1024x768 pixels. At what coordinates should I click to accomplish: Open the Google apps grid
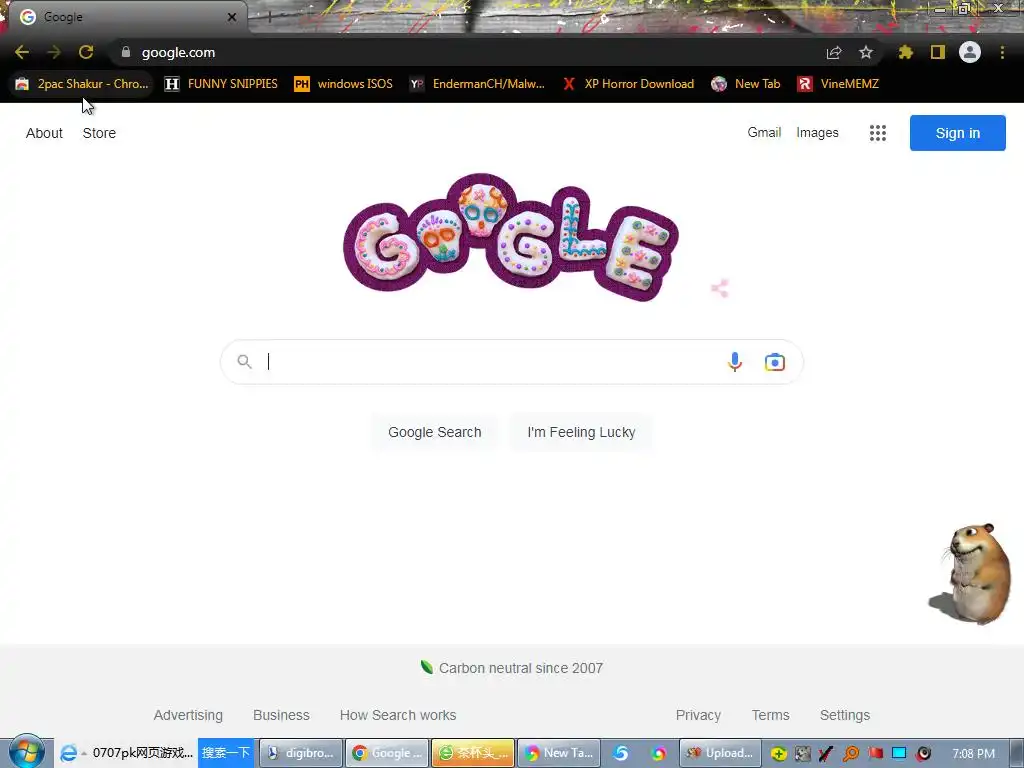[878, 133]
